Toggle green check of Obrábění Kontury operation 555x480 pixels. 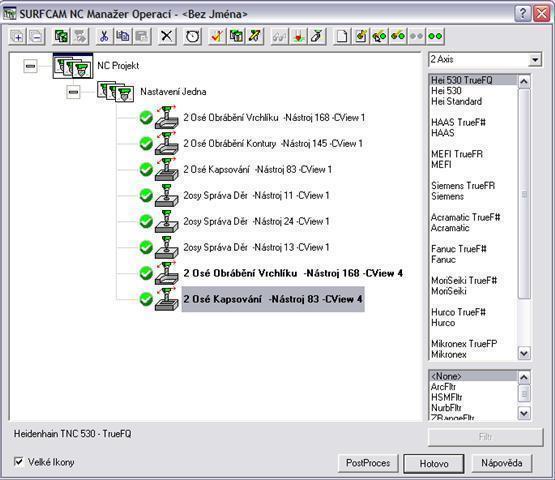click(x=146, y=144)
